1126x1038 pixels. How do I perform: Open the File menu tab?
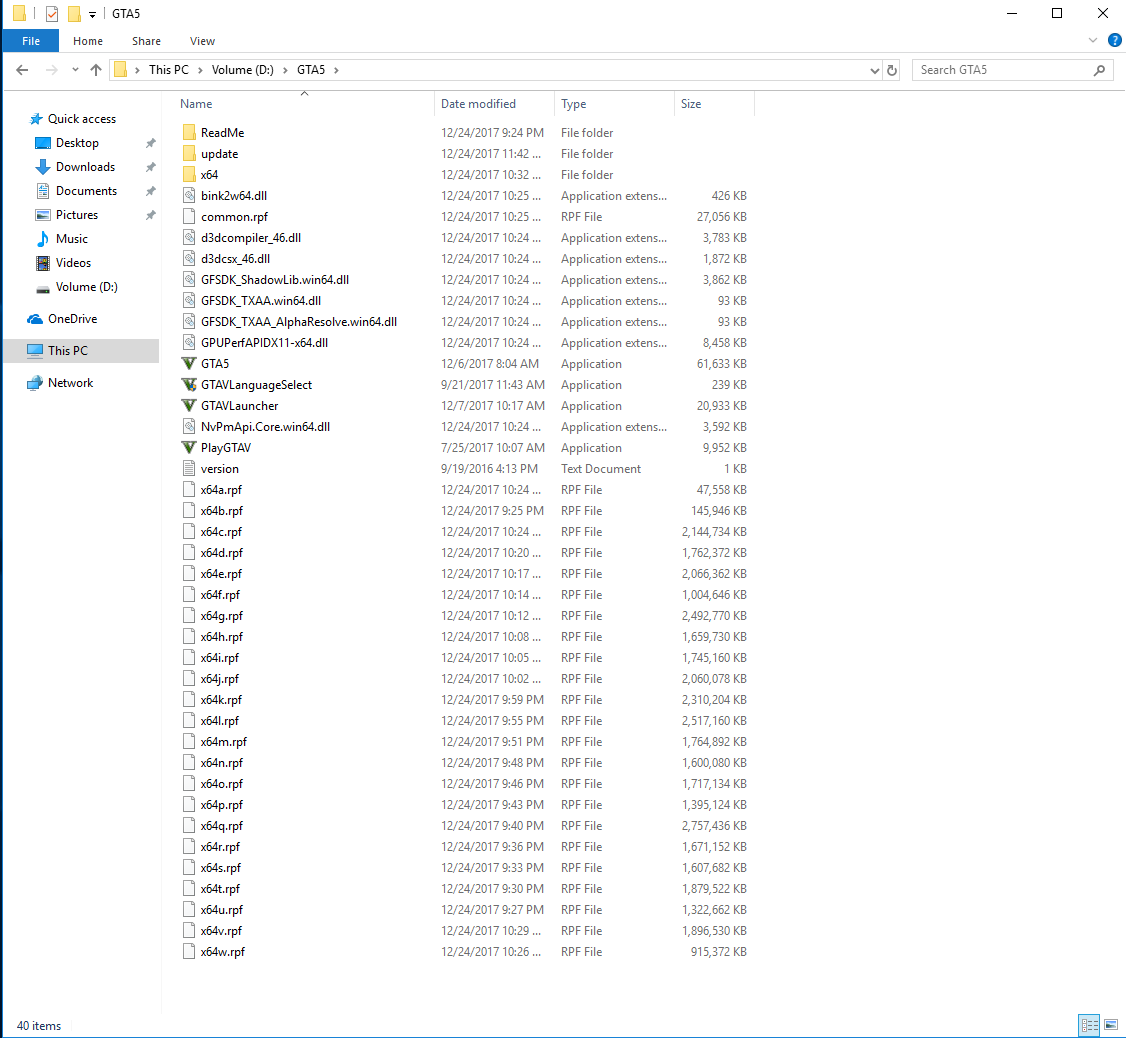click(31, 41)
